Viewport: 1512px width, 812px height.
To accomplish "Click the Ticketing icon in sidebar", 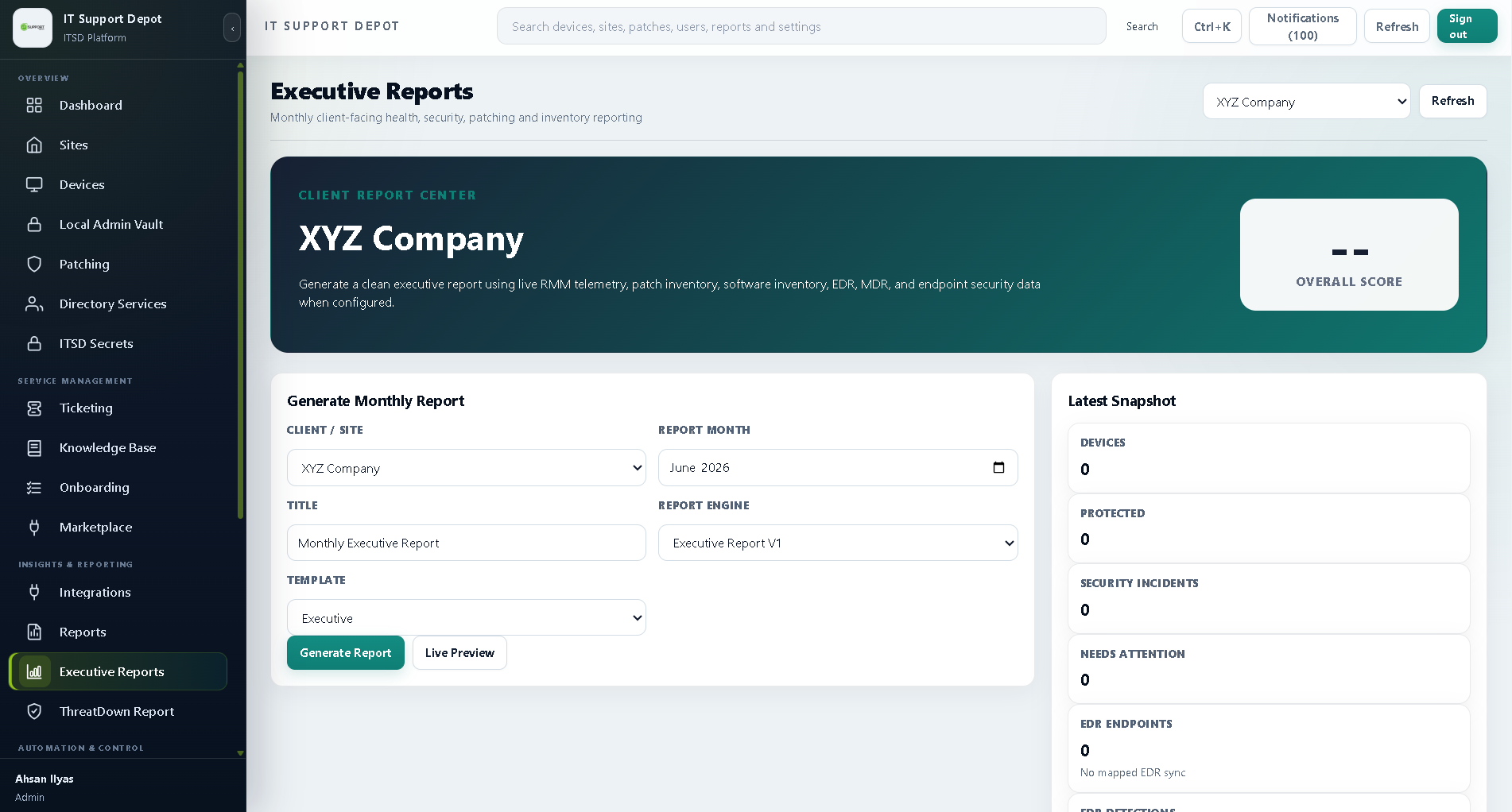I will click(34, 408).
